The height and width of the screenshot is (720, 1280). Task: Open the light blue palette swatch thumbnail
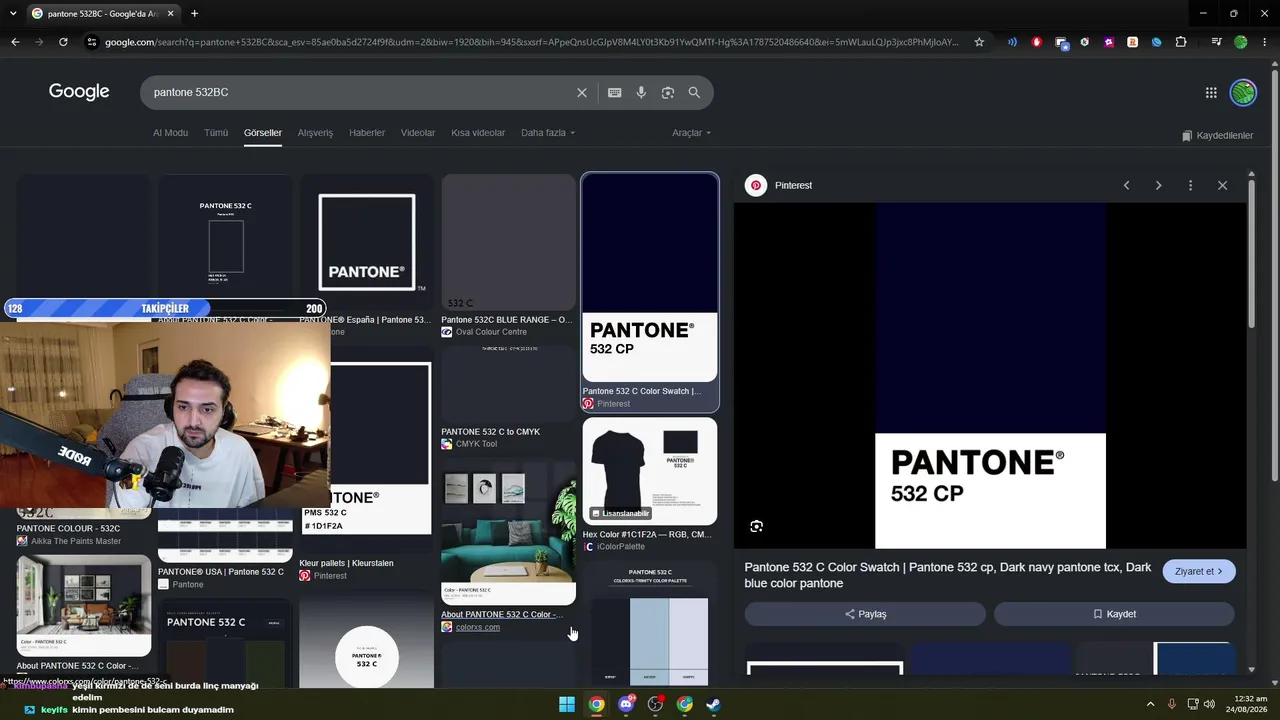(x=650, y=625)
